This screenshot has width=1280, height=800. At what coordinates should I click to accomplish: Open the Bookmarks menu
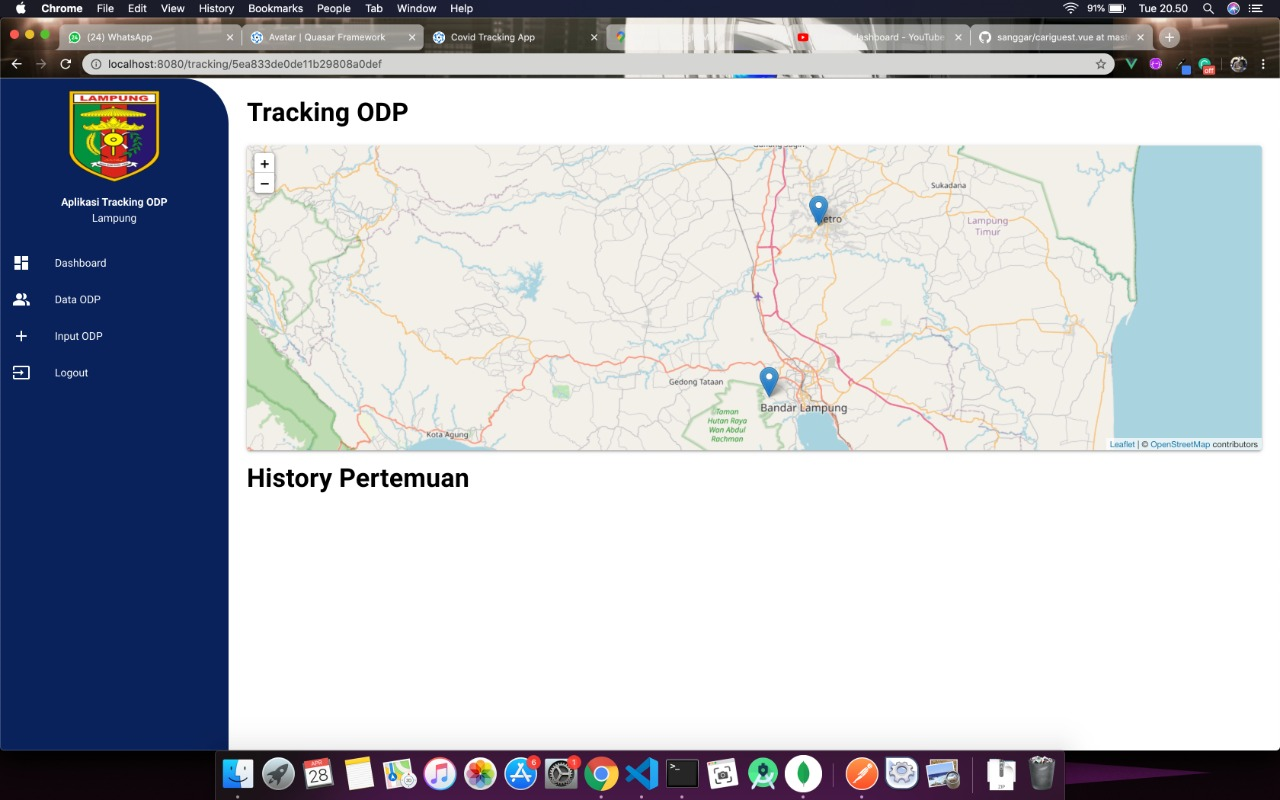pyautogui.click(x=275, y=8)
